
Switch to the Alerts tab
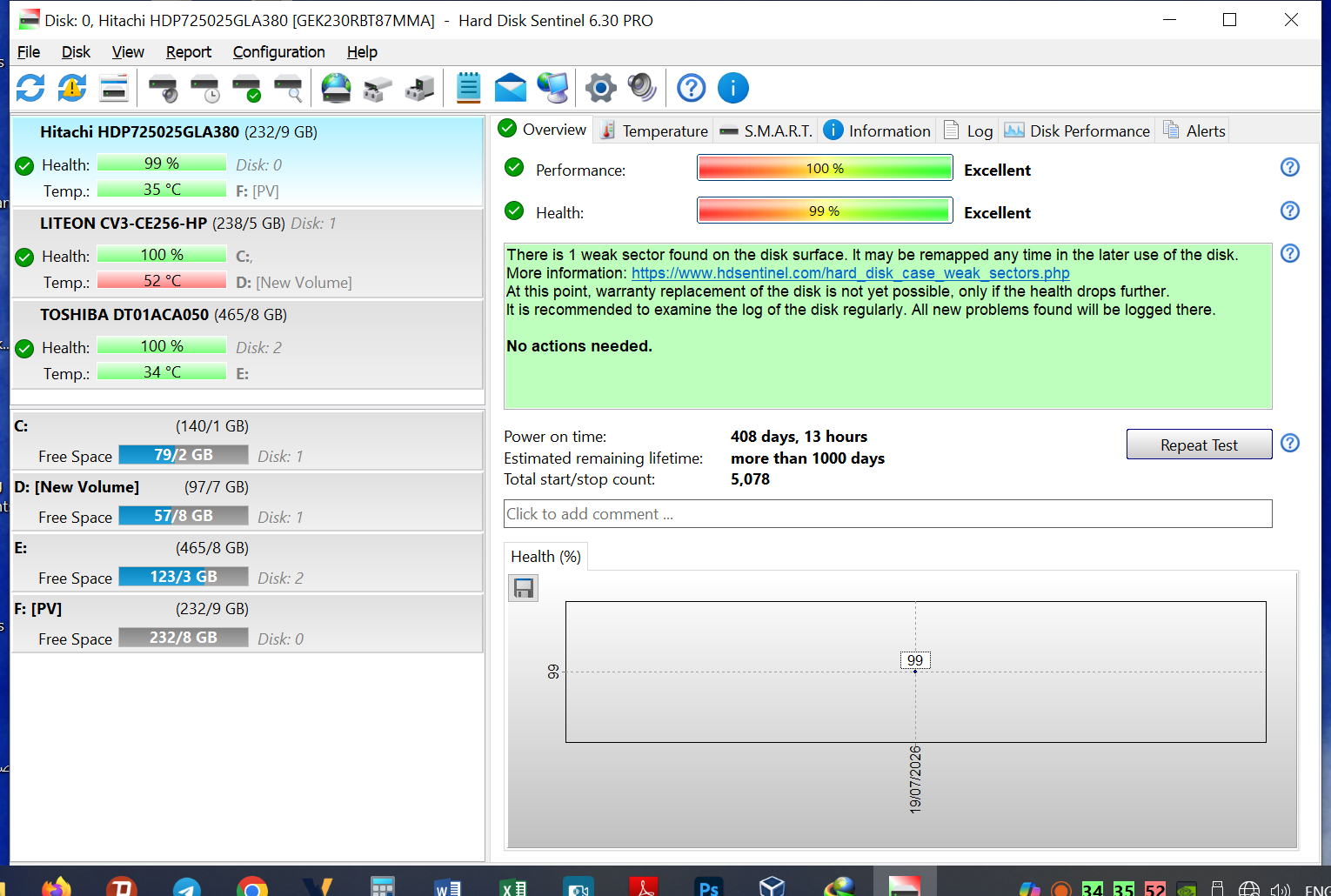(1194, 130)
